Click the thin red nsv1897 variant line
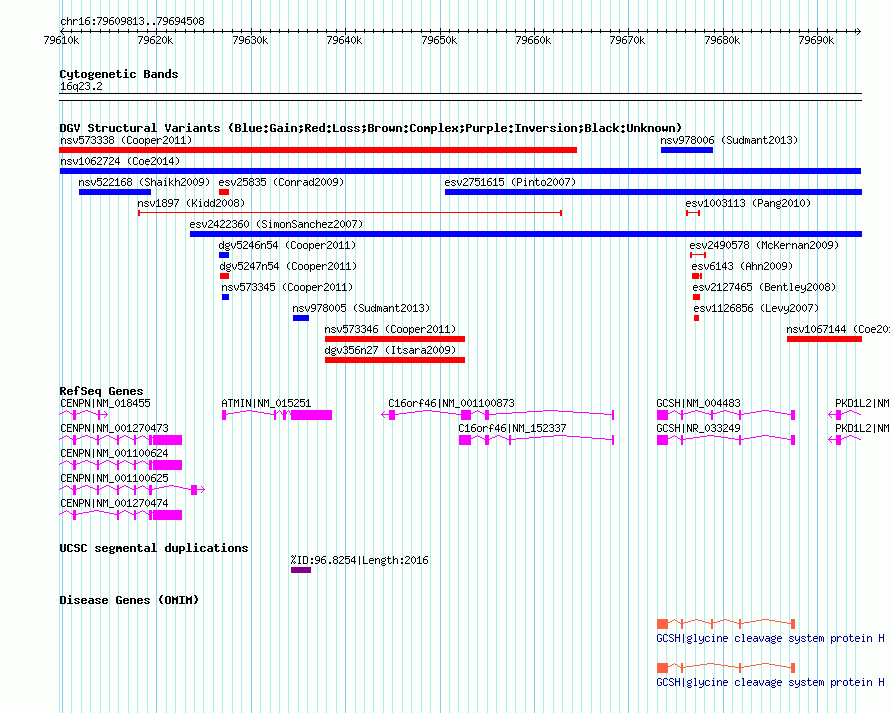This screenshot has height=713, width=890. coord(350,213)
